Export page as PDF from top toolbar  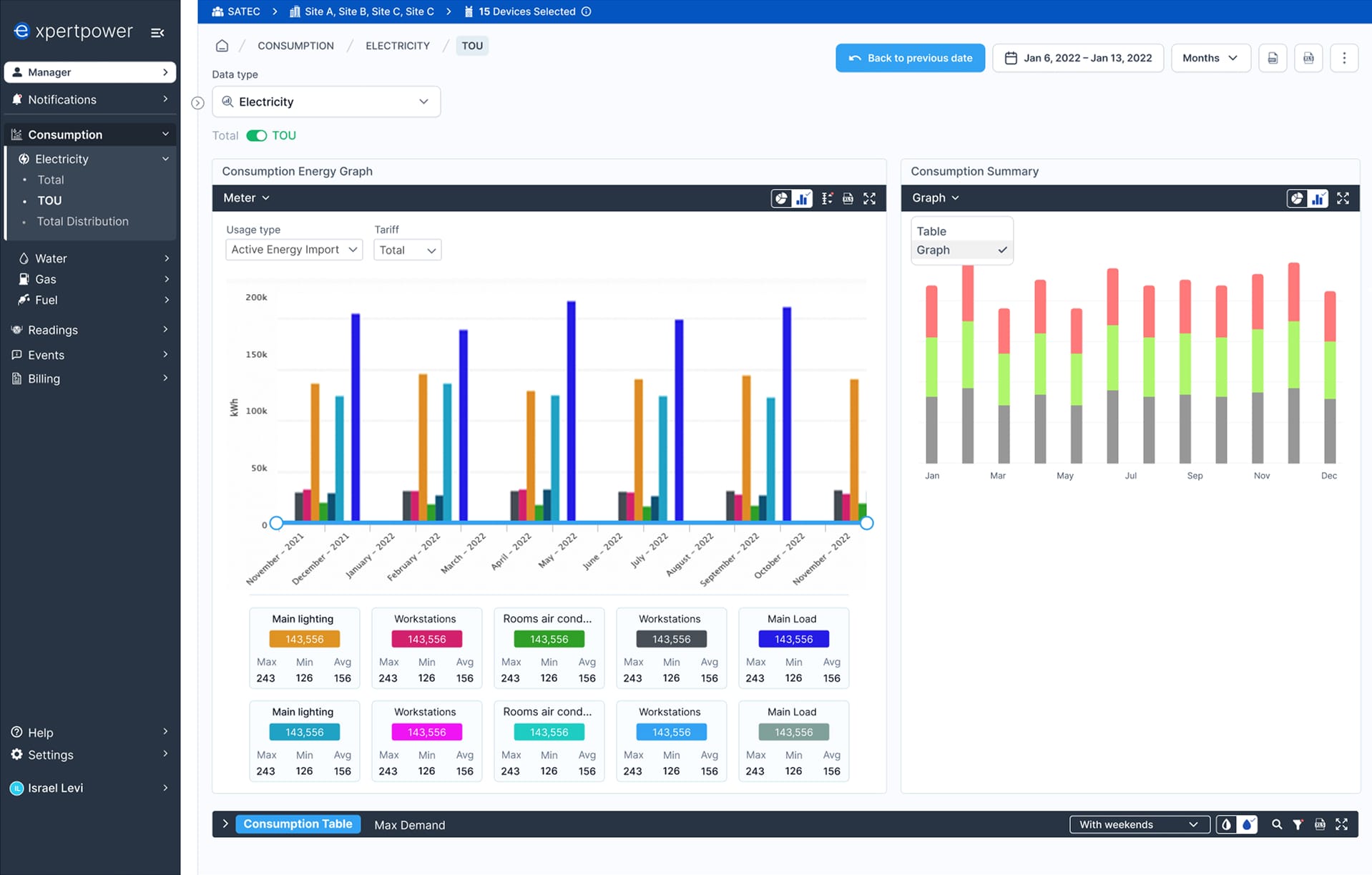coord(1273,58)
